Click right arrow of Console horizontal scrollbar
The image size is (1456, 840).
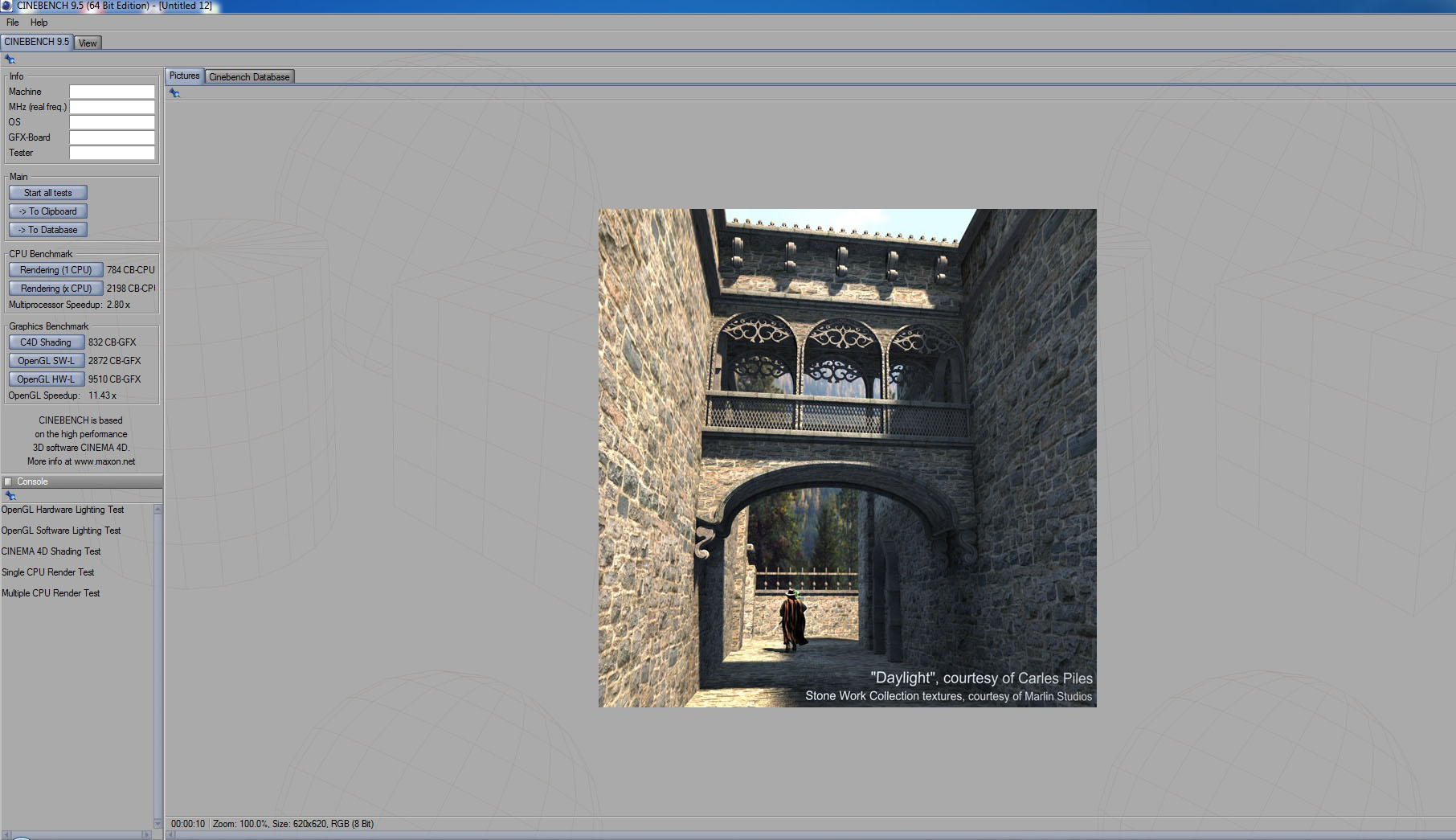tap(148, 835)
